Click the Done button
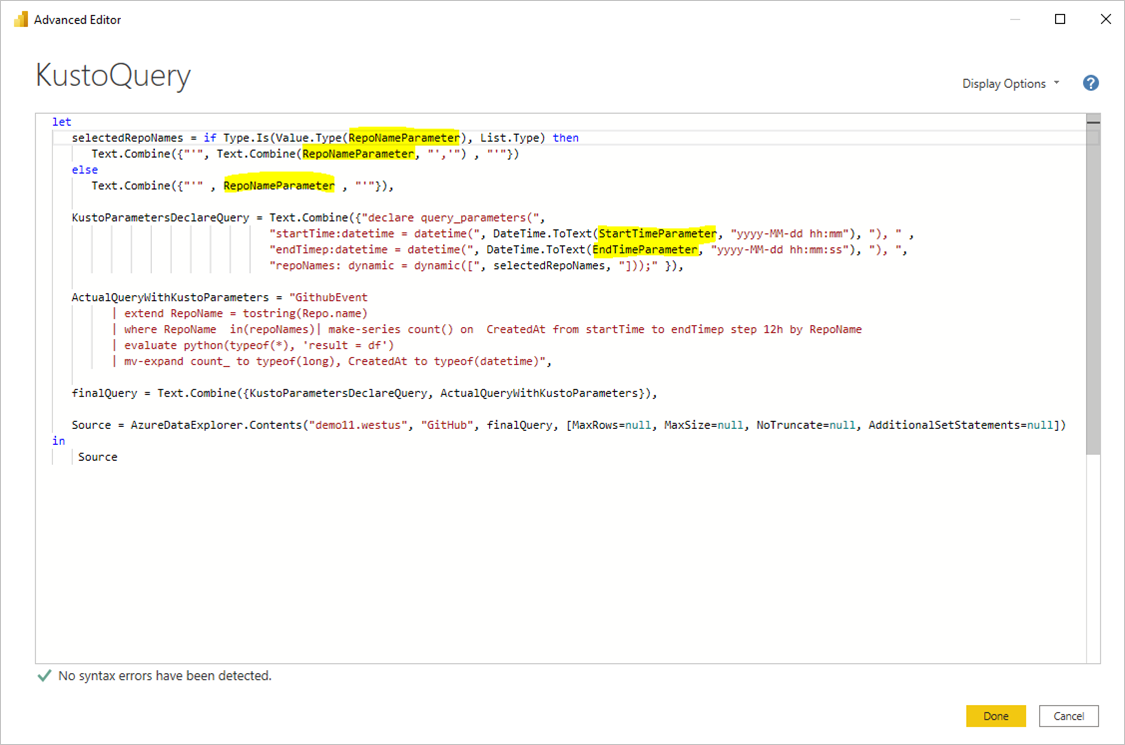This screenshot has width=1125, height=745. 995,716
